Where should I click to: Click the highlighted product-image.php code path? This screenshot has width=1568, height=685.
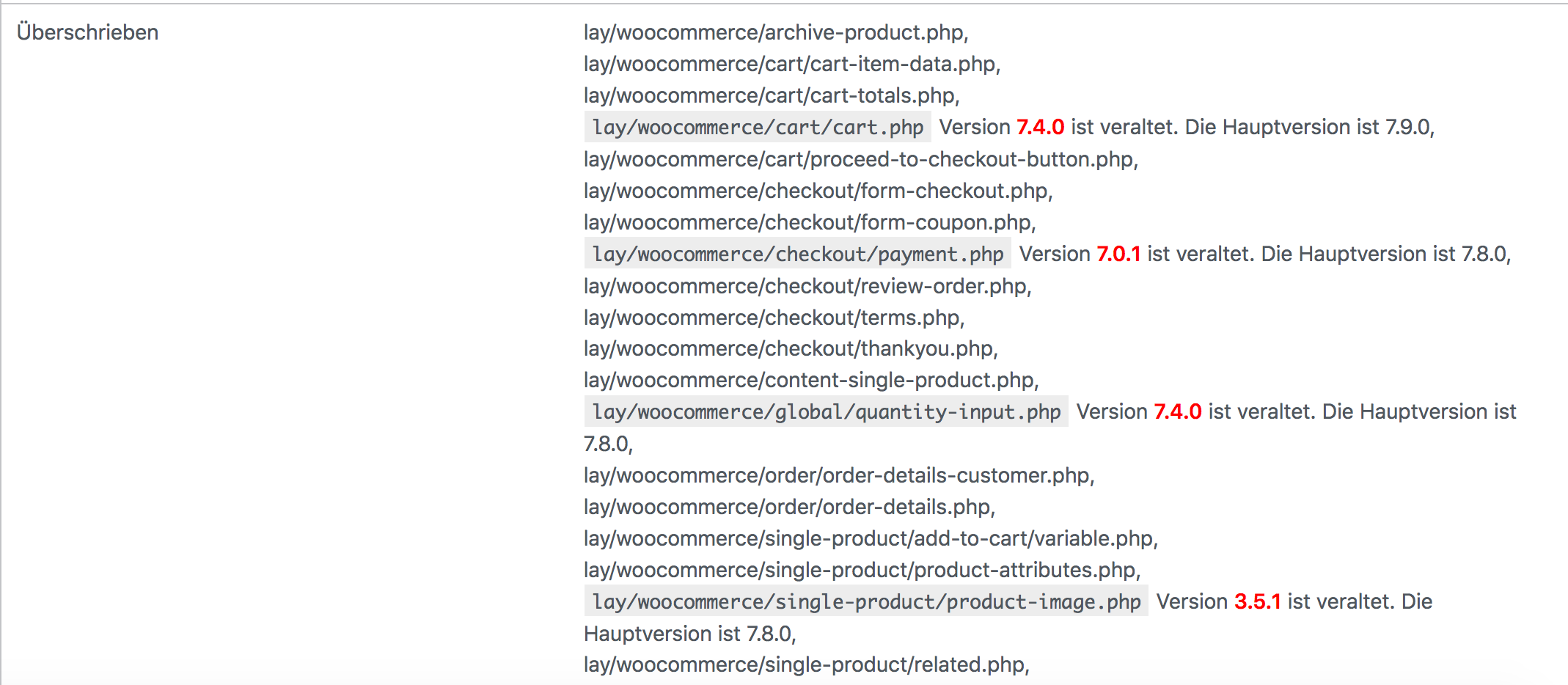click(x=866, y=601)
